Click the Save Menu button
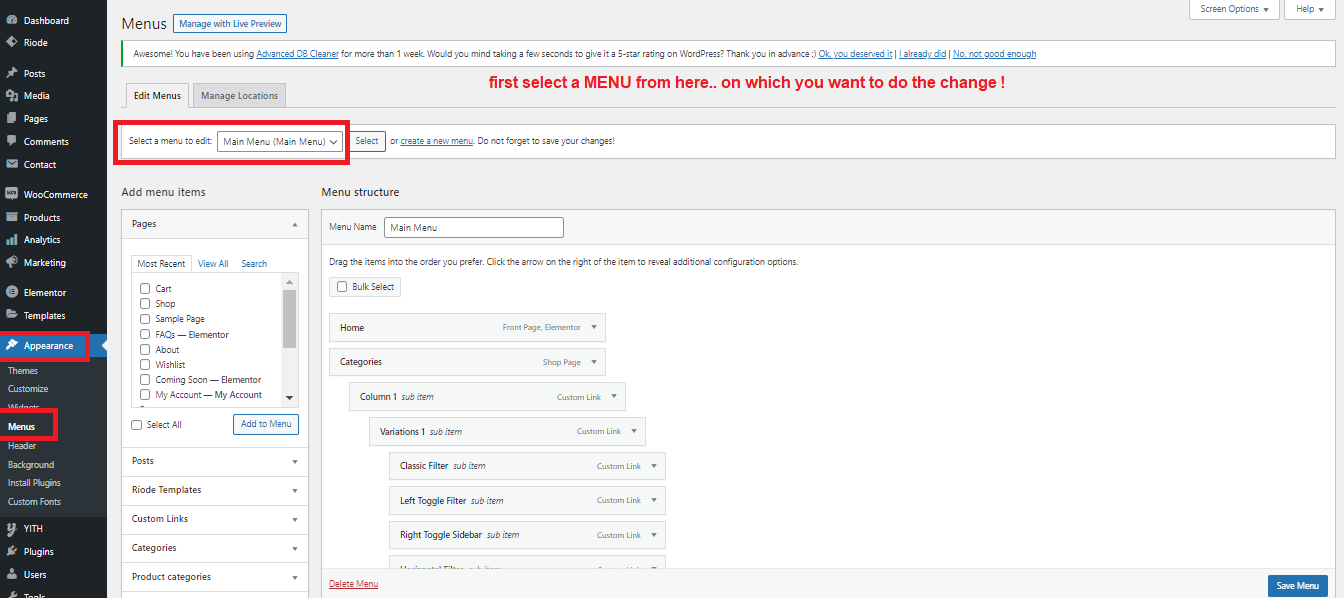The width and height of the screenshot is (1344, 598). 1298,586
